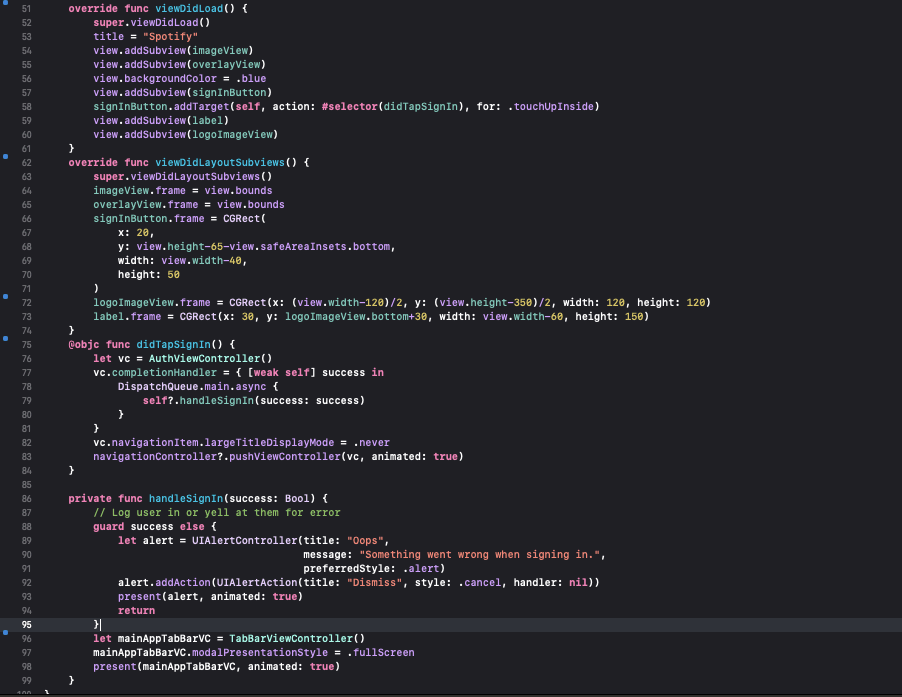Screen dimensions: 902x697
Task: Click the weak keyword on line 77
Action: (x=266, y=373)
